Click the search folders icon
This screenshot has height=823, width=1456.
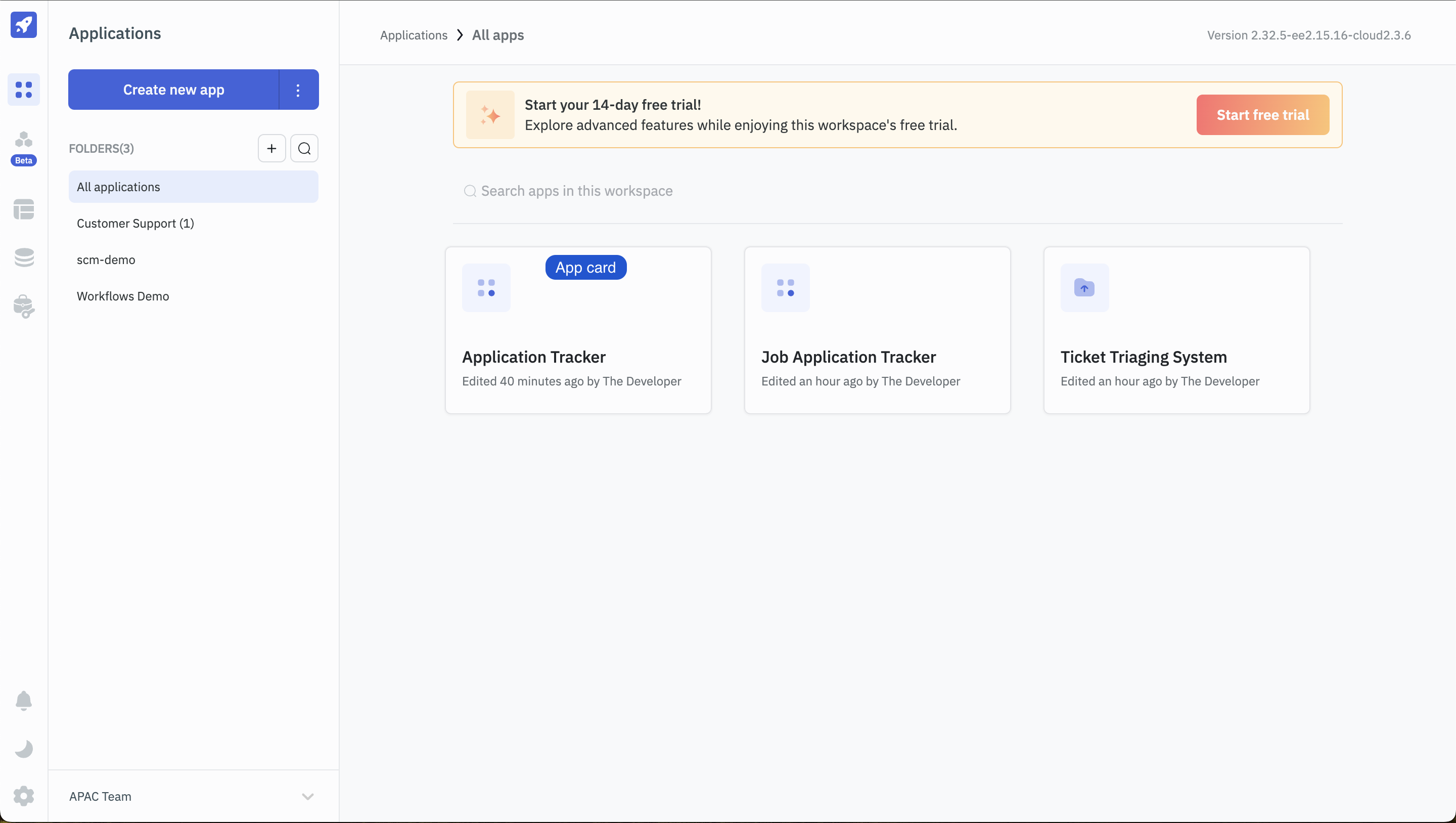[304, 148]
